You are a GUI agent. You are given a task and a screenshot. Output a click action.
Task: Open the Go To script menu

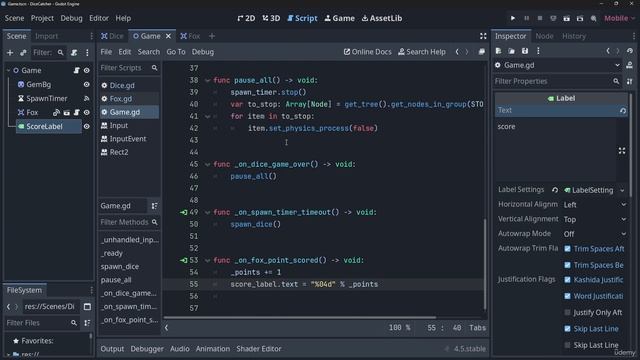coord(176,52)
